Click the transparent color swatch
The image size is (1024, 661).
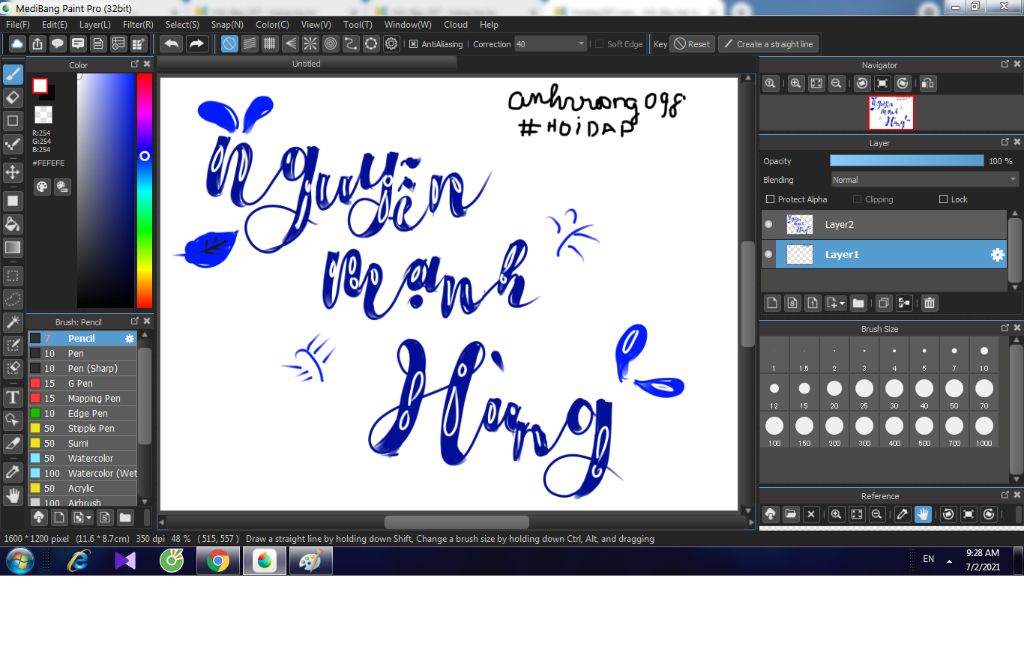tap(43, 114)
